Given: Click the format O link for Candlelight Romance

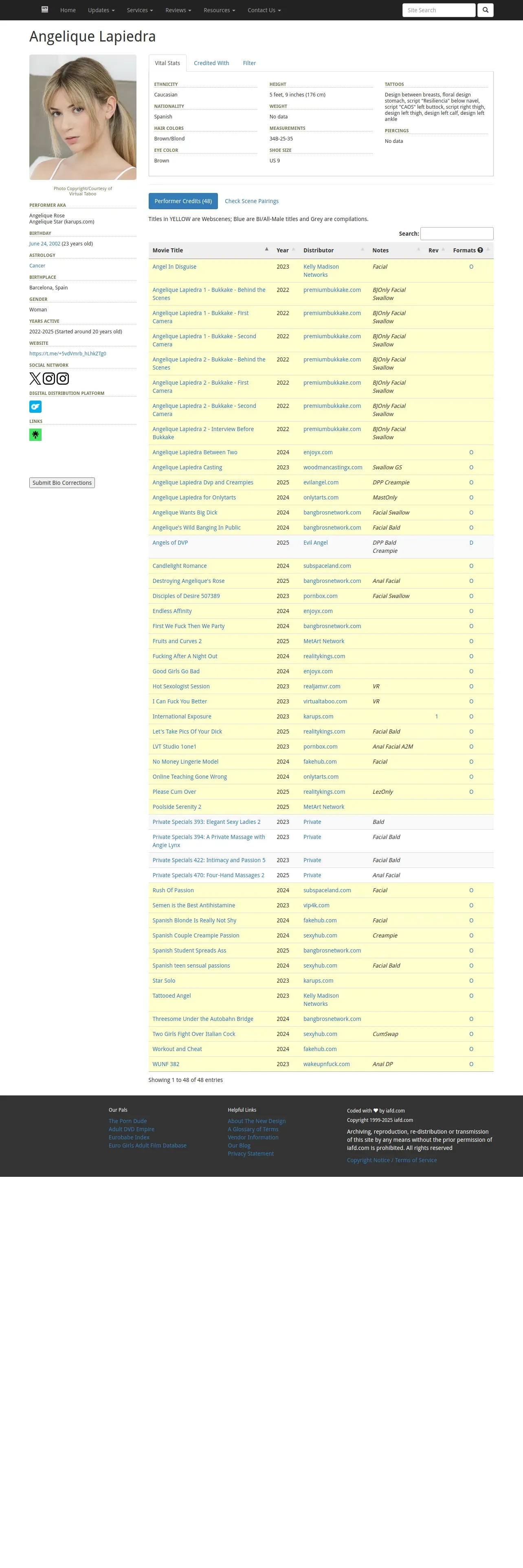Looking at the screenshot, I should coord(471,565).
